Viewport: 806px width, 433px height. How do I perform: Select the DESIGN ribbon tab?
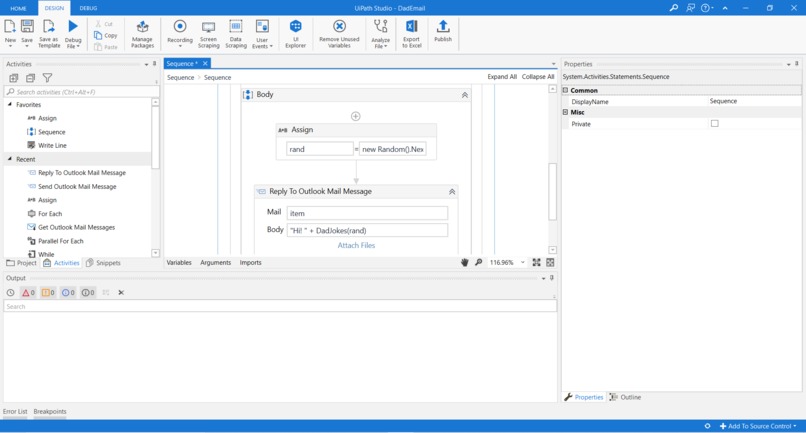54,8
